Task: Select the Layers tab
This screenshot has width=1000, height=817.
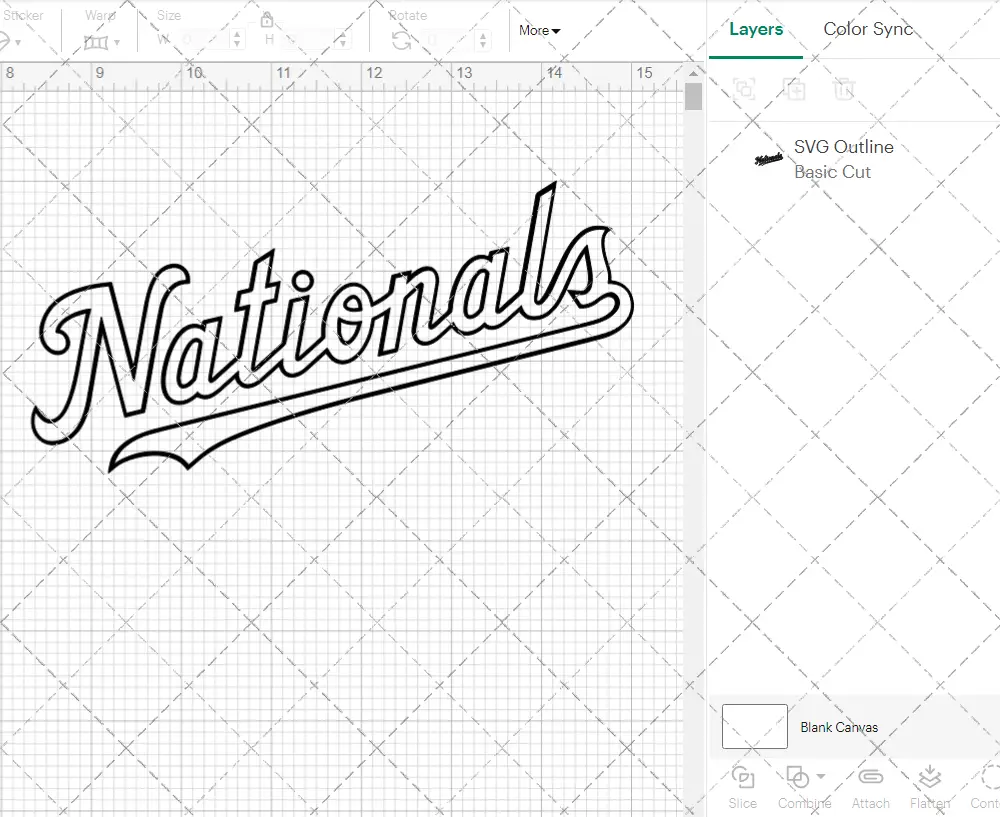Action: (x=755, y=29)
